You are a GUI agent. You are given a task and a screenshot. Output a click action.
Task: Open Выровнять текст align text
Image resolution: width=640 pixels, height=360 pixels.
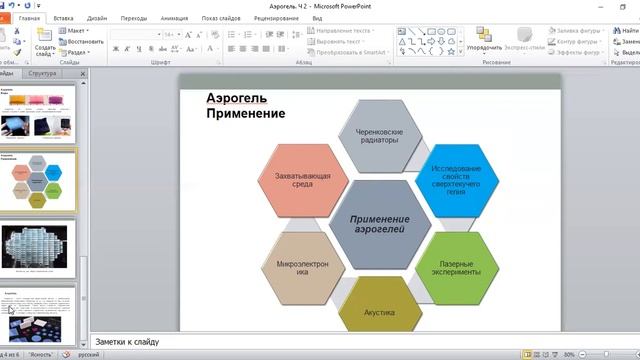coord(336,42)
